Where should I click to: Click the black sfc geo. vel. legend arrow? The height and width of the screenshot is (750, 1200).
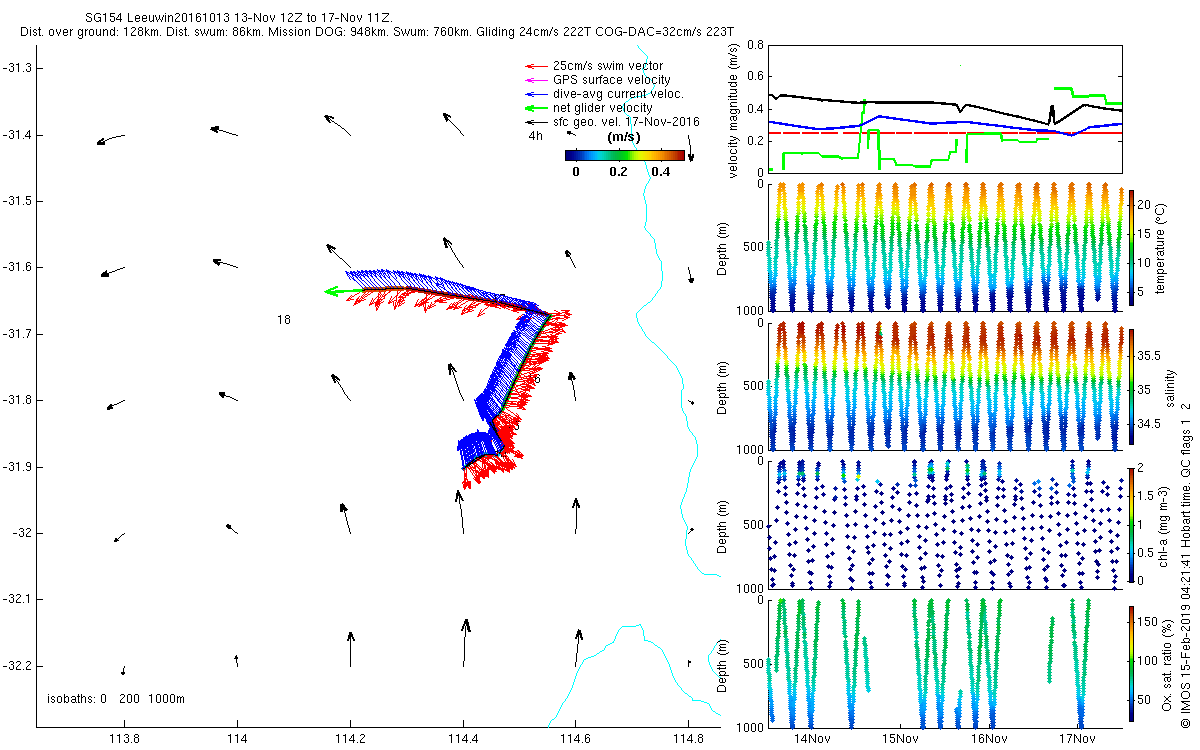(536, 122)
